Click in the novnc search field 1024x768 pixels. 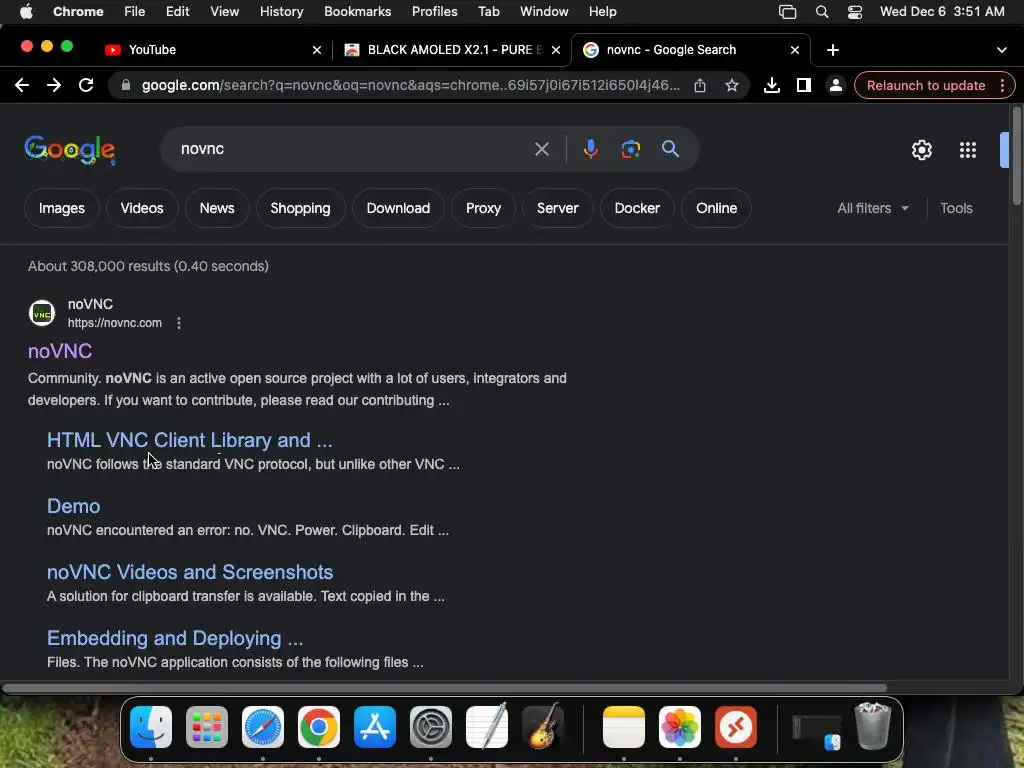click(x=353, y=150)
